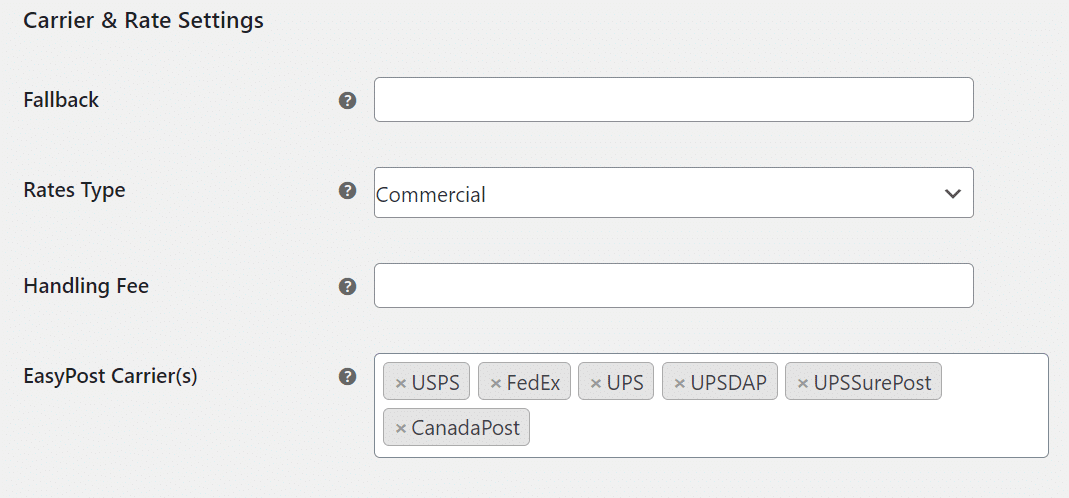The height and width of the screenshot is (498, 1069).
Task: Focus the Handling Fee input box
Action: click(673, 286)
